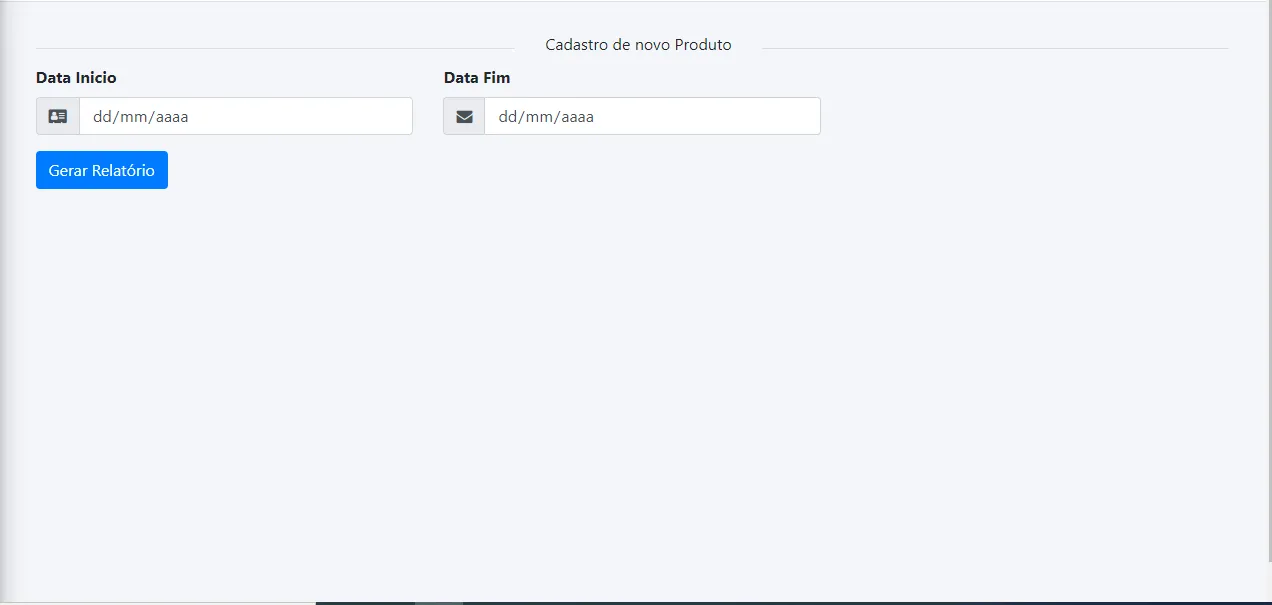The height and width of the screenshot is (605, 1272).
Task: Click the envelope icon beside Data Fim
Action: click(464, 116)
